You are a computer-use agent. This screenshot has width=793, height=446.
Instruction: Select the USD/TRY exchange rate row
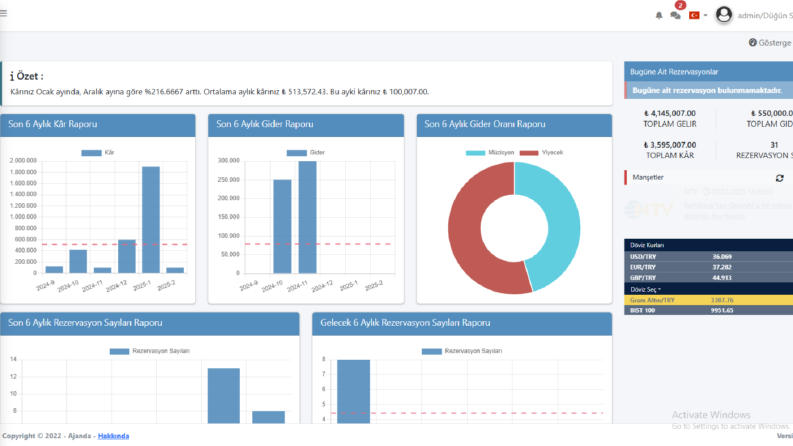click(x=709, y=256)
